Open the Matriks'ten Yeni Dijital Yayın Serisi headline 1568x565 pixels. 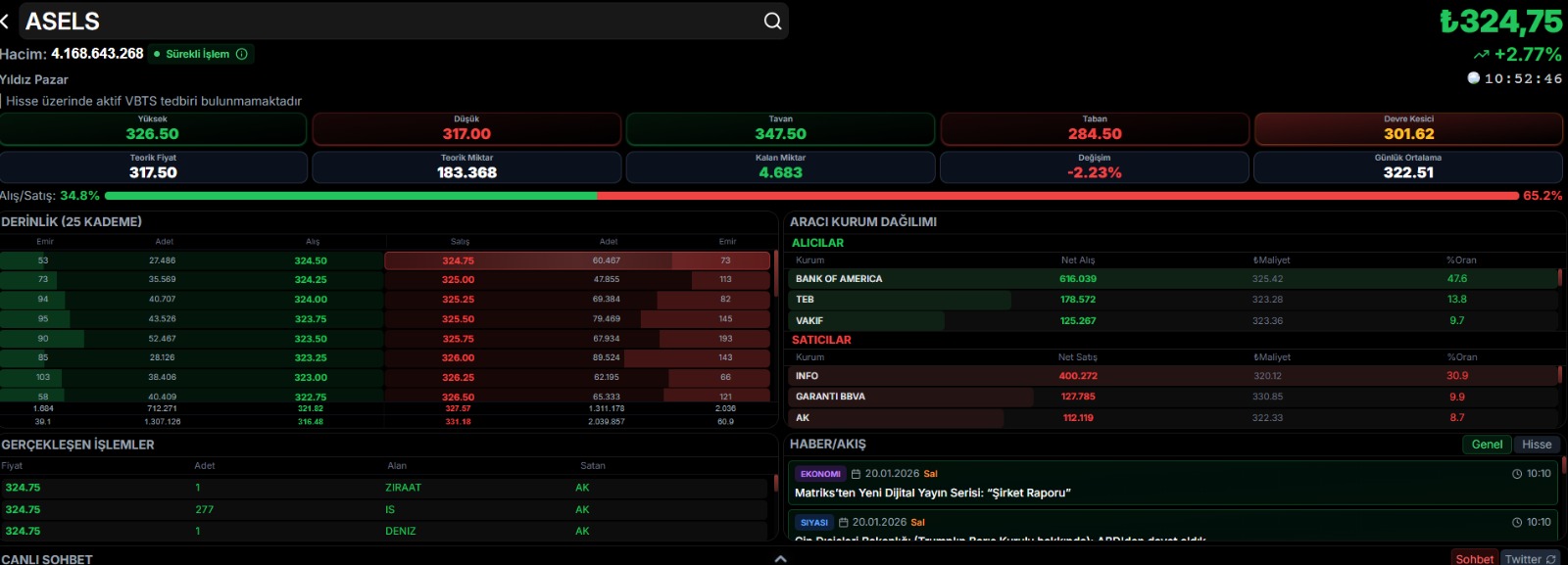[x=932, y=494]
